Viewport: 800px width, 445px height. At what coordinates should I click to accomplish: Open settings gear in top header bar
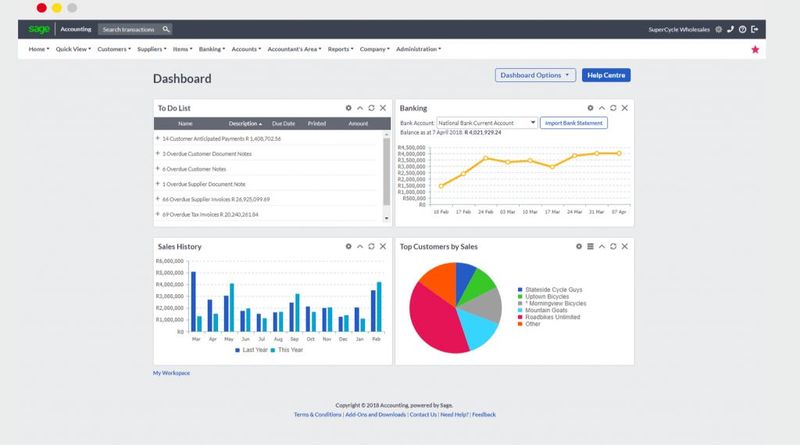(718, 29)
